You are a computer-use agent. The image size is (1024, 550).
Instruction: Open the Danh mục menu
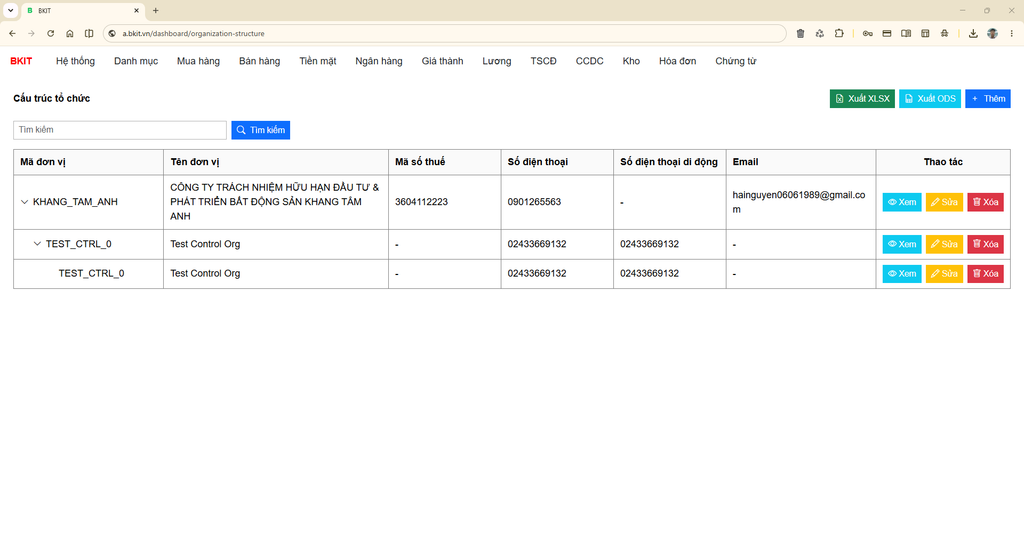point(136,61)
